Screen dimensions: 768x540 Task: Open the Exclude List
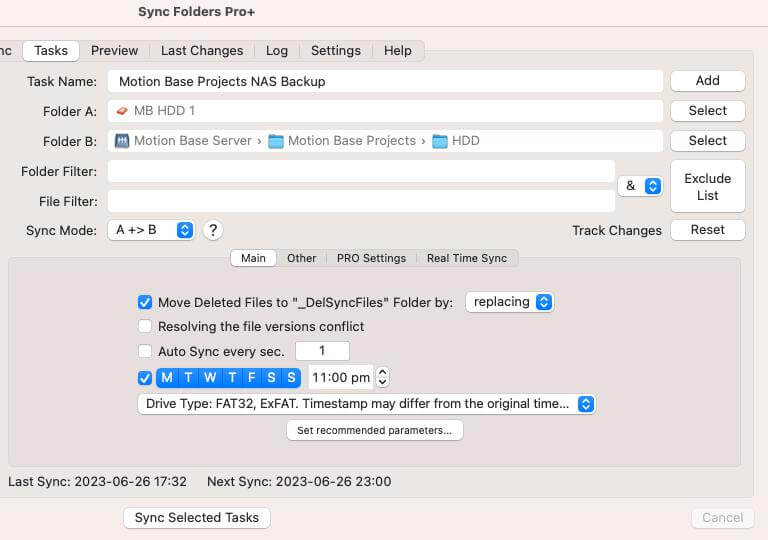pos(707,187)
